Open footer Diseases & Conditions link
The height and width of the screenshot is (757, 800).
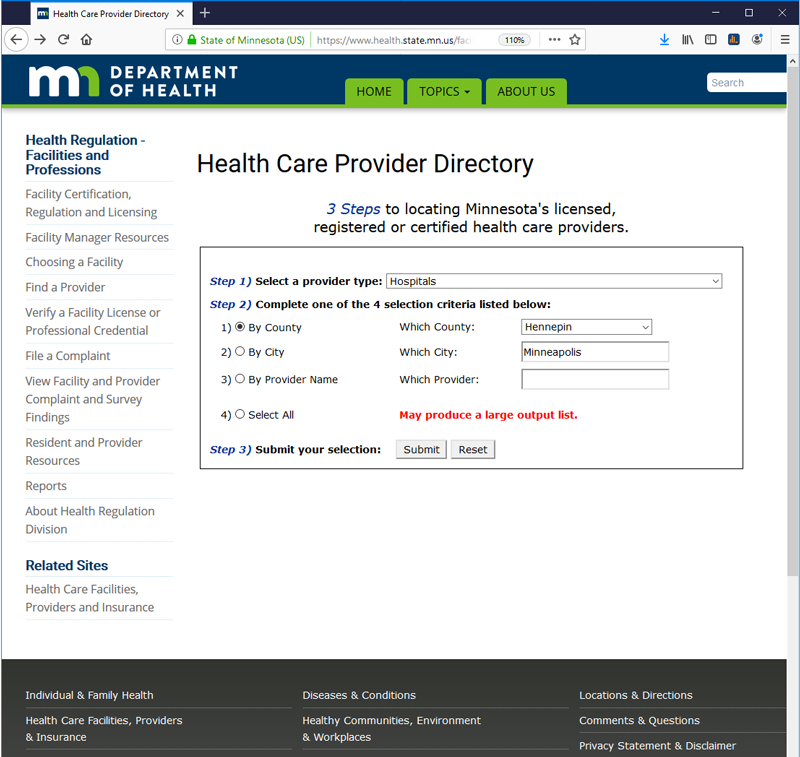(359, 695)
